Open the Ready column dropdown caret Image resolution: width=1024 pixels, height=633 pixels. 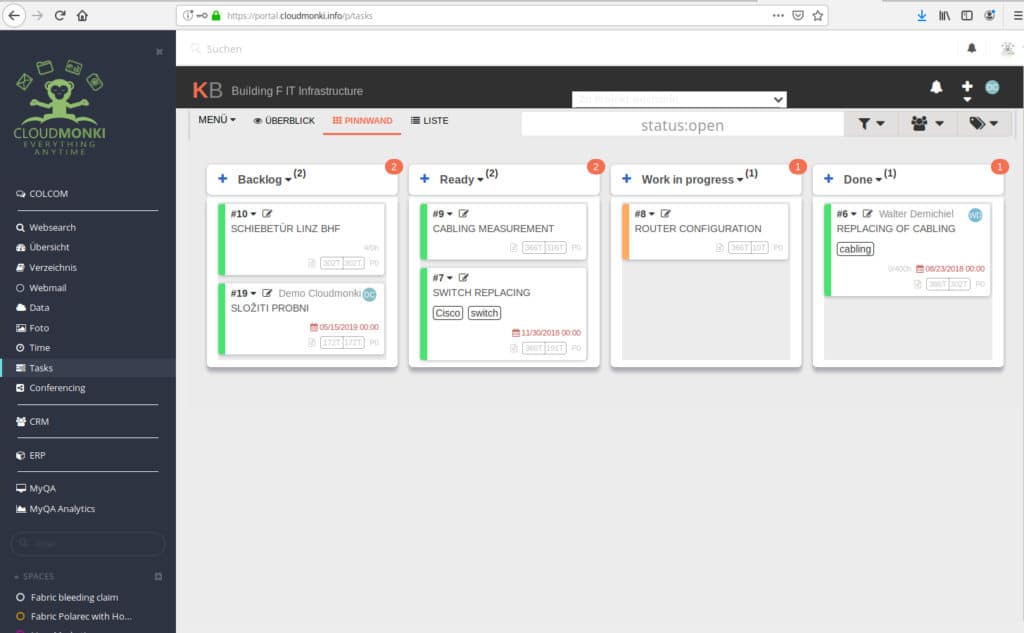(480, 180)
